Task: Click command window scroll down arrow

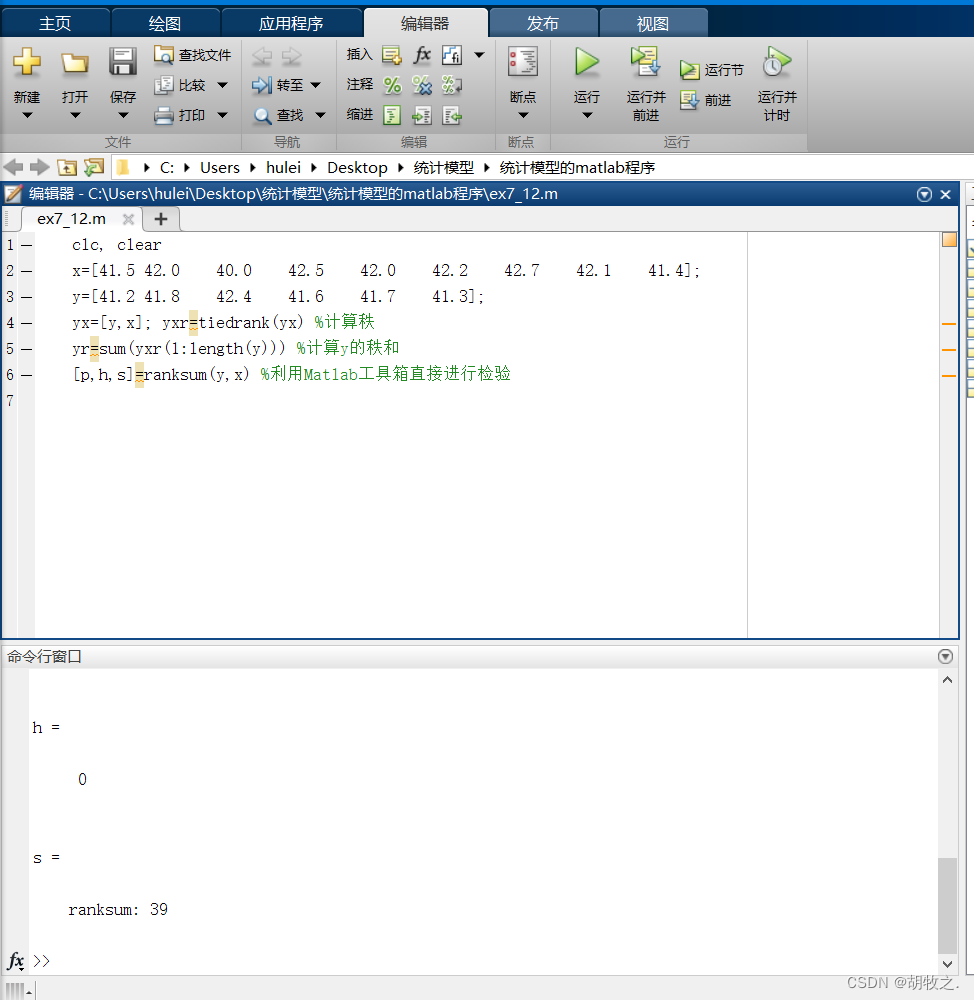Action: point(948,964)
